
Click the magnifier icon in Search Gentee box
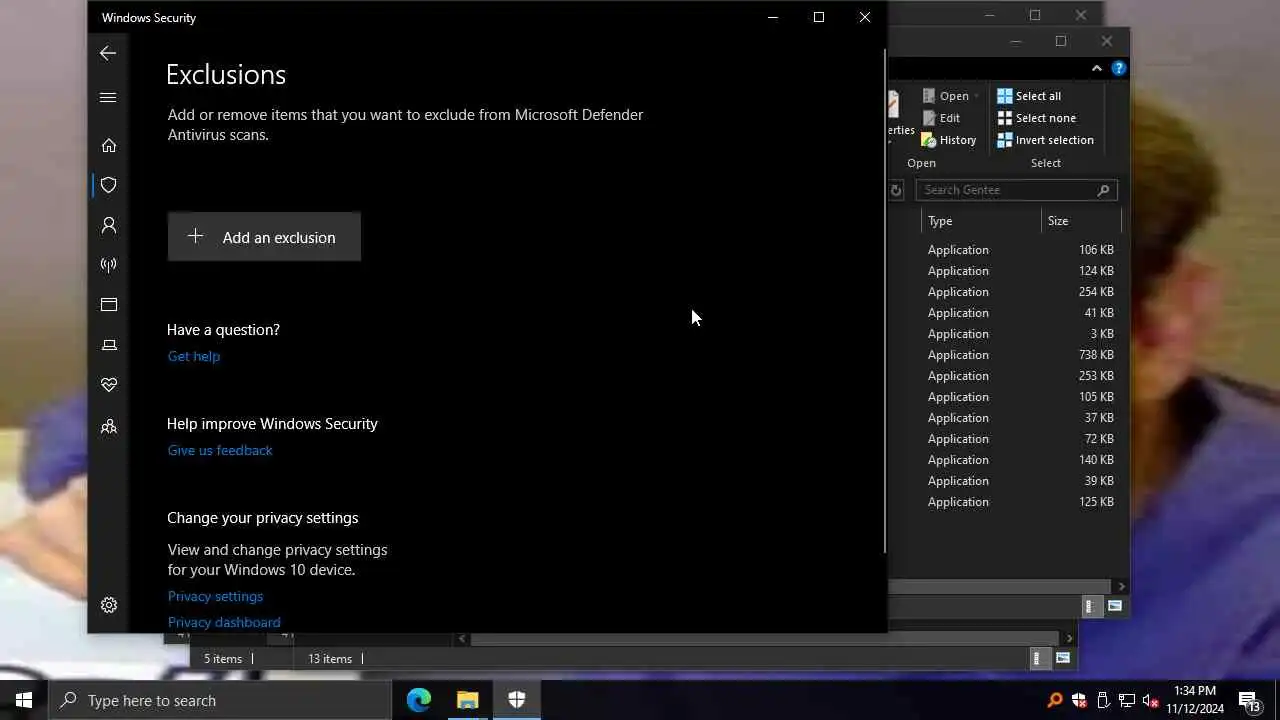pyautogui.click(x=1104, y=190)
